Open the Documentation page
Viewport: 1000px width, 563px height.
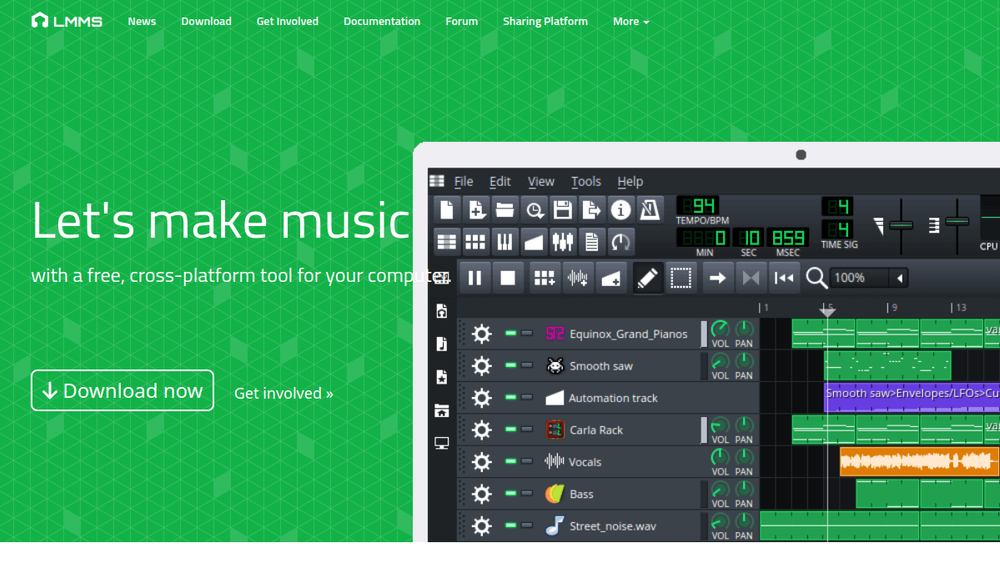click(x=381, y=21)
